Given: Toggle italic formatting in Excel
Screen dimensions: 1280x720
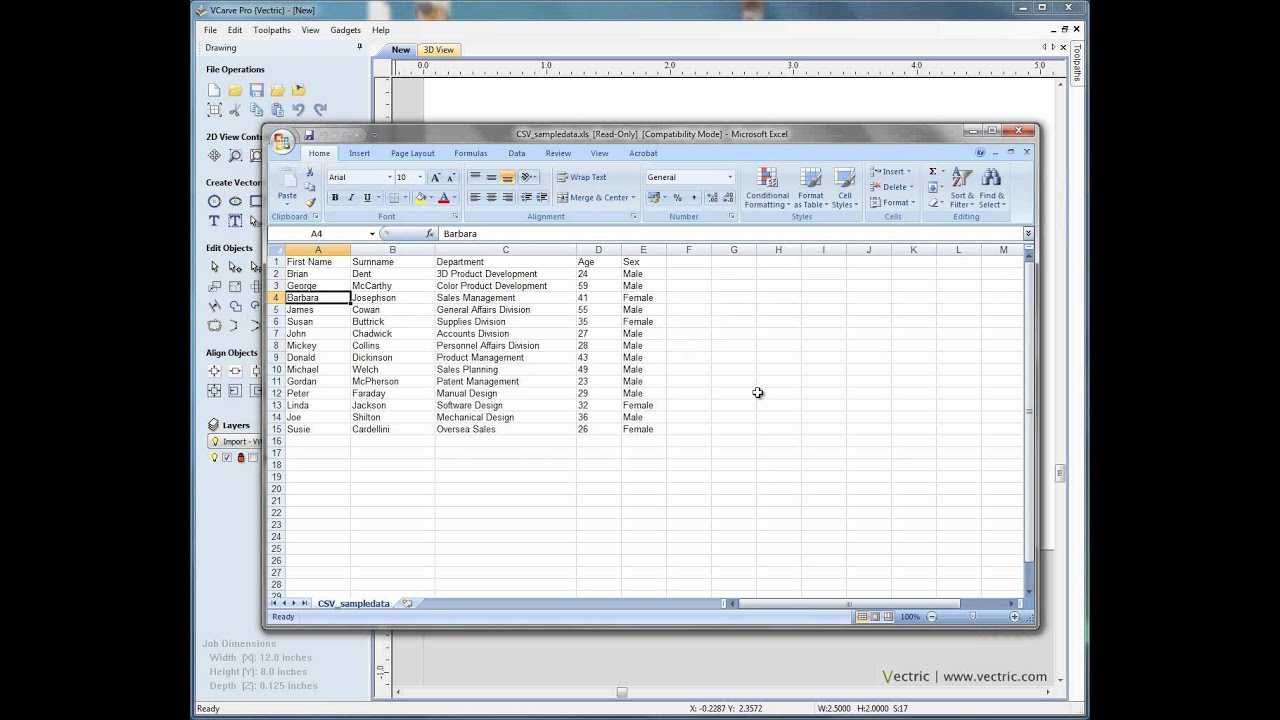Looking at the screenshot, I should 351,198.
